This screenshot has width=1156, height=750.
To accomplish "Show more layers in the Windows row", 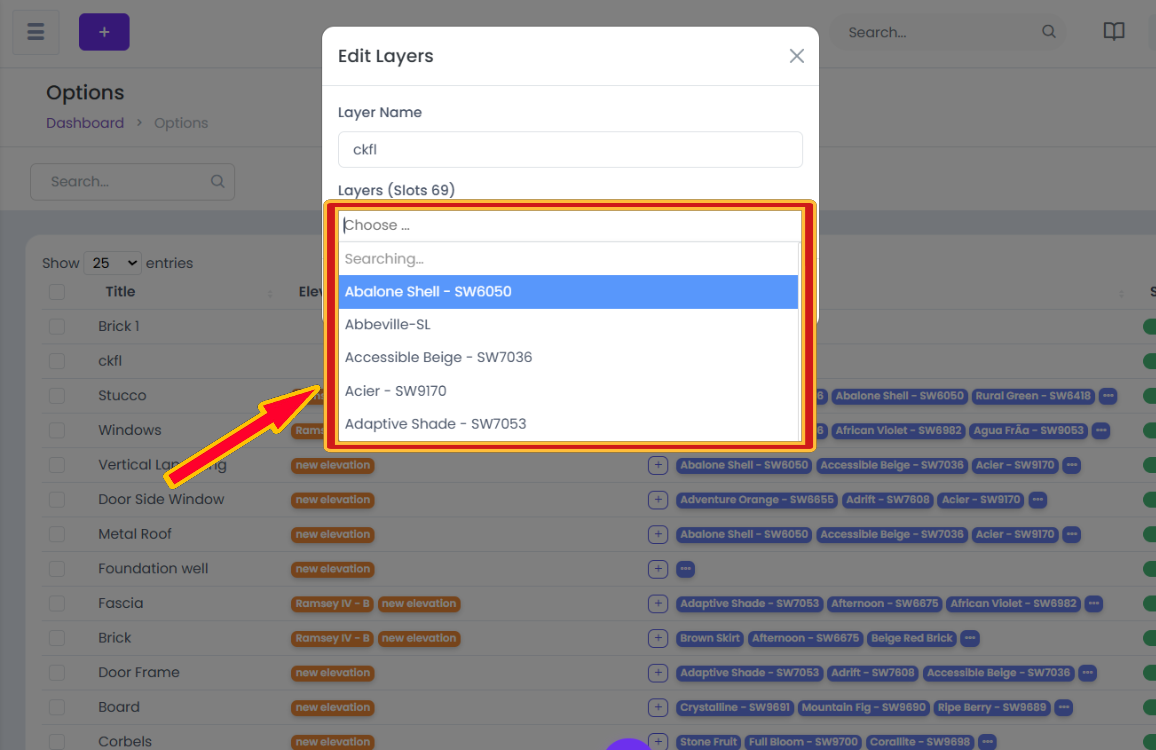I will (x=1100, y=431).
